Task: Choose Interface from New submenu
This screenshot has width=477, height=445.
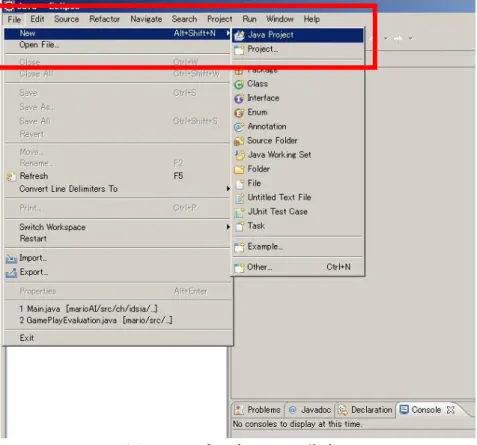Action: coord(263,98)
